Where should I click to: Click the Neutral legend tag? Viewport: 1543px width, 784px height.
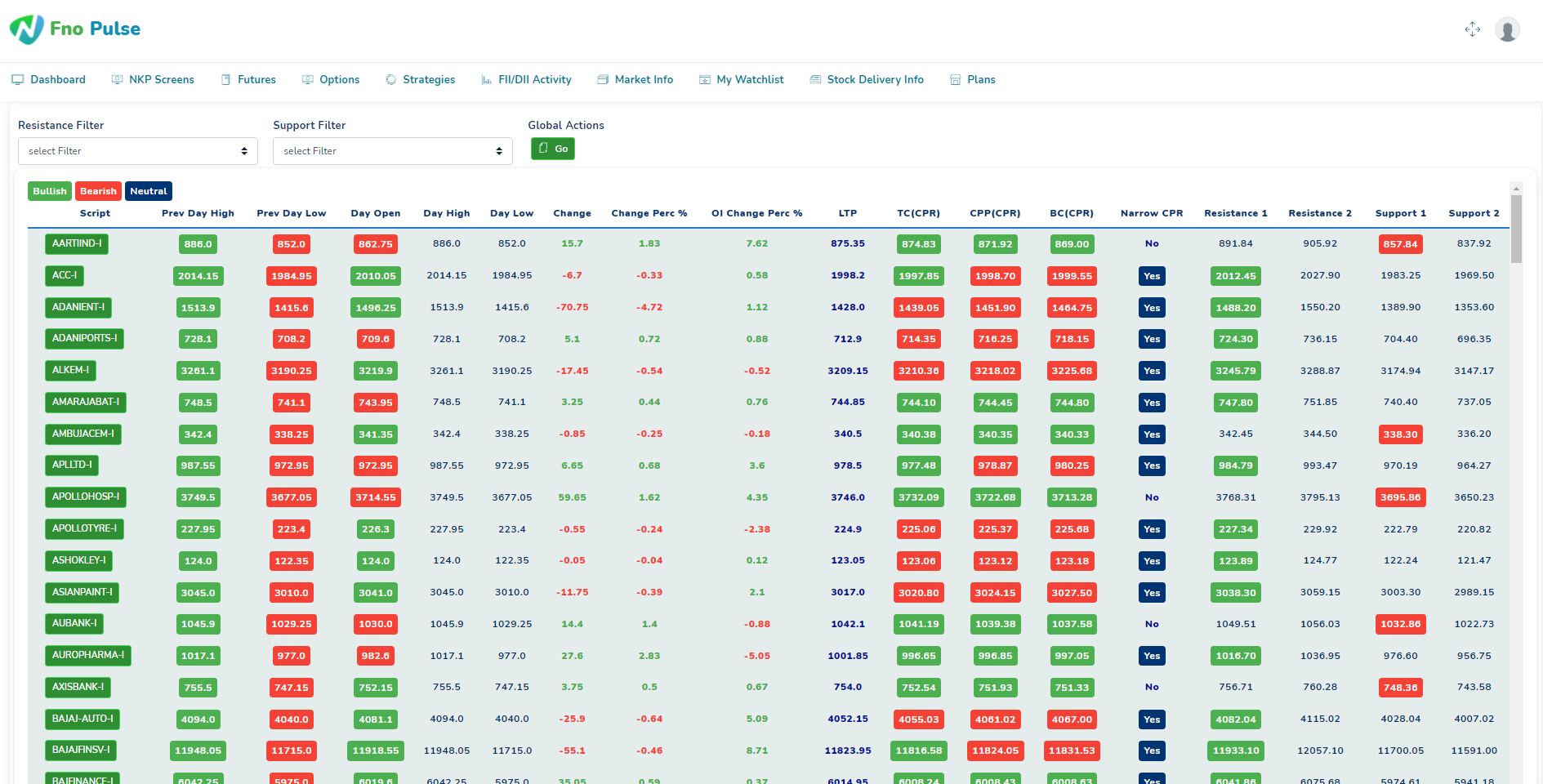[x=149, y=191]
